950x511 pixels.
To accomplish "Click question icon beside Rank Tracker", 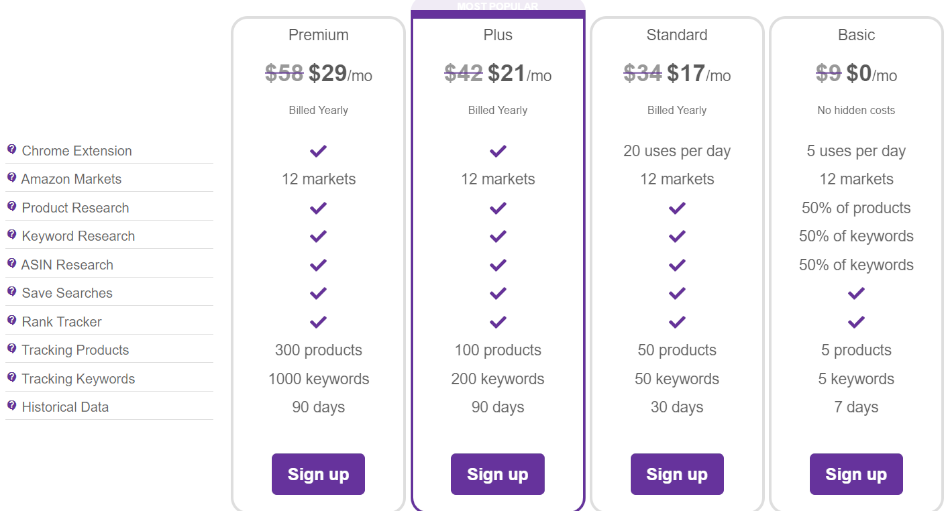I will pos(12,320).
